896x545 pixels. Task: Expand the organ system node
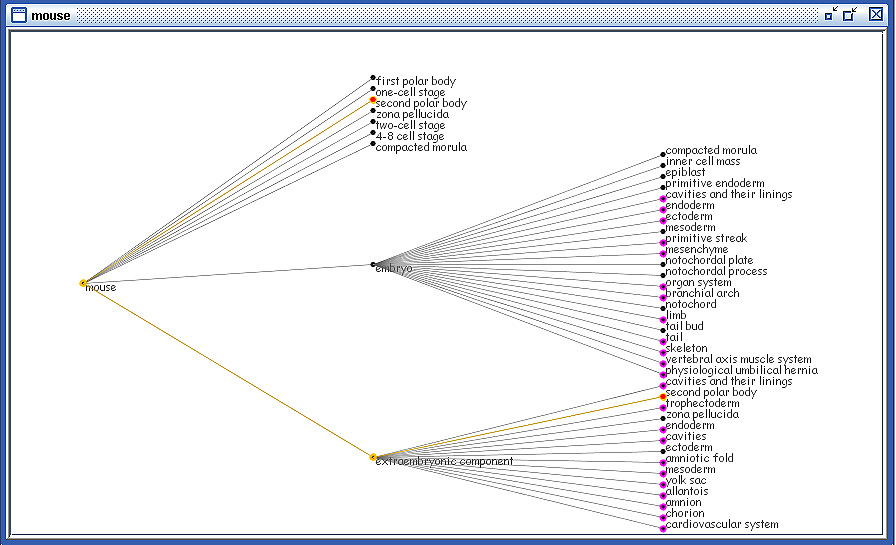tap(663, 286)
